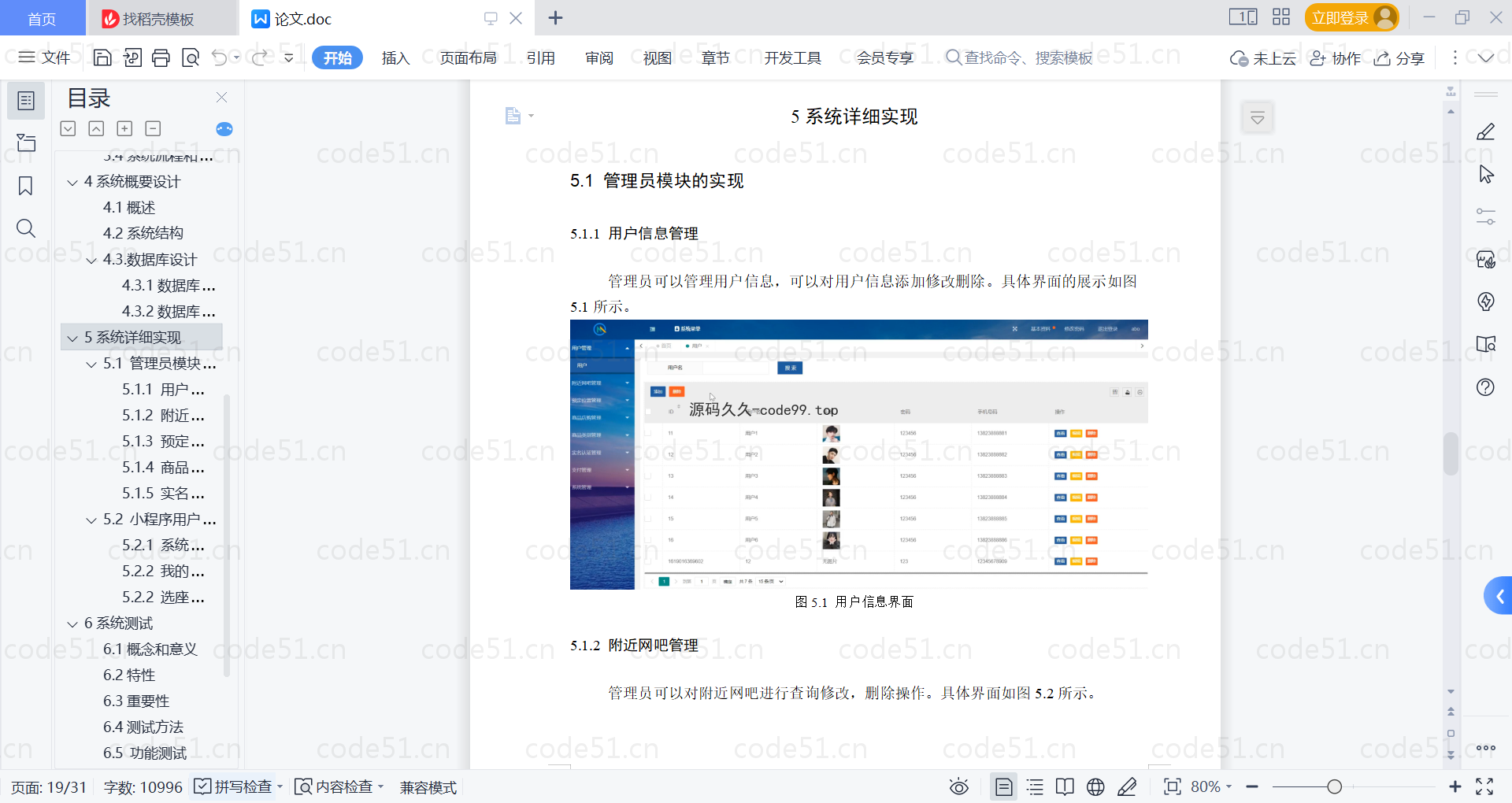Open the 80% zoom level dropdown
Image resolution: width=1512 pixels, height=803 pixels.
click(1210, 786)
